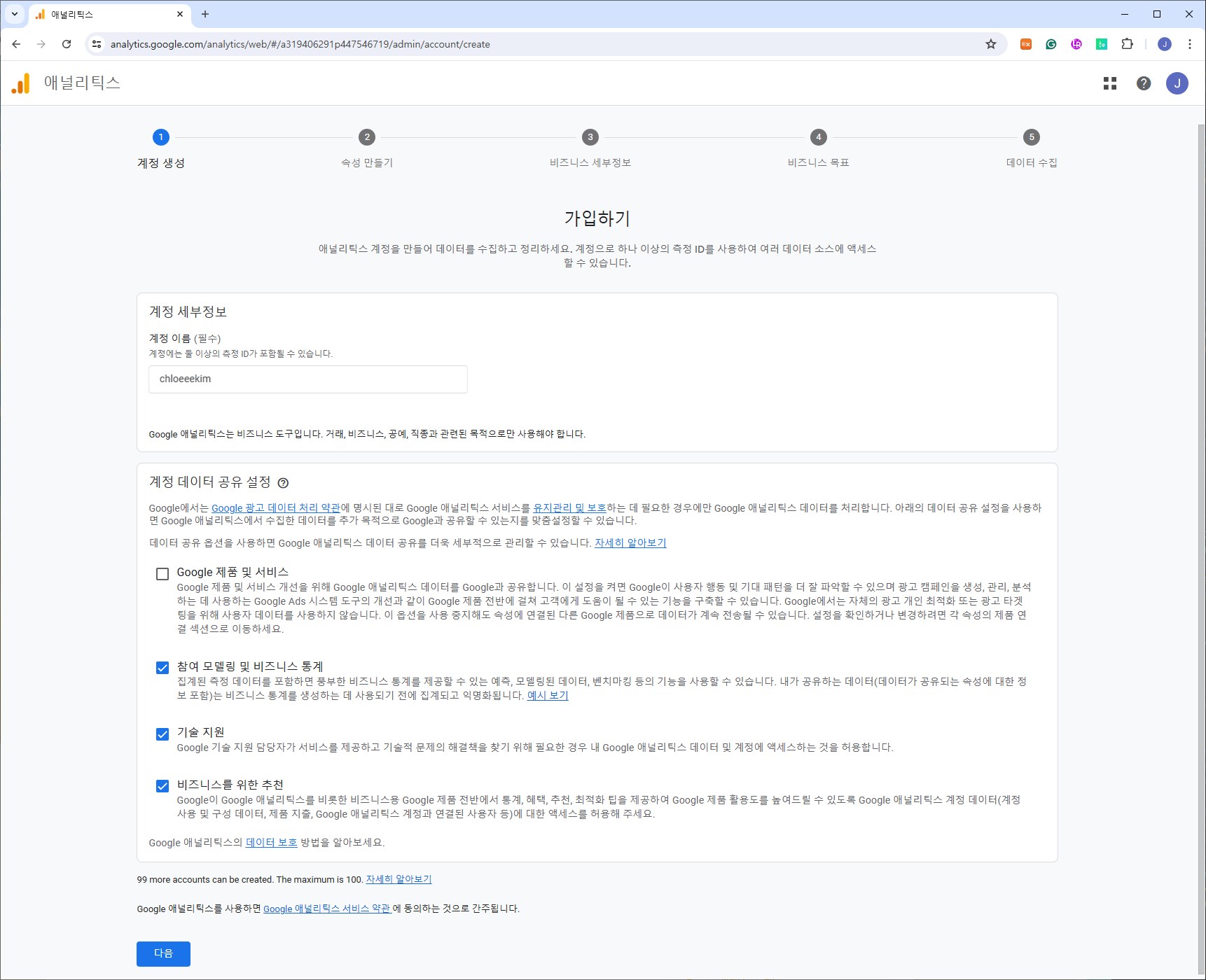The height and width of the screenshot is (980, 1206).
Task: Select step 3 비즈니스 세부정보
Action: (x=590, y=149)
